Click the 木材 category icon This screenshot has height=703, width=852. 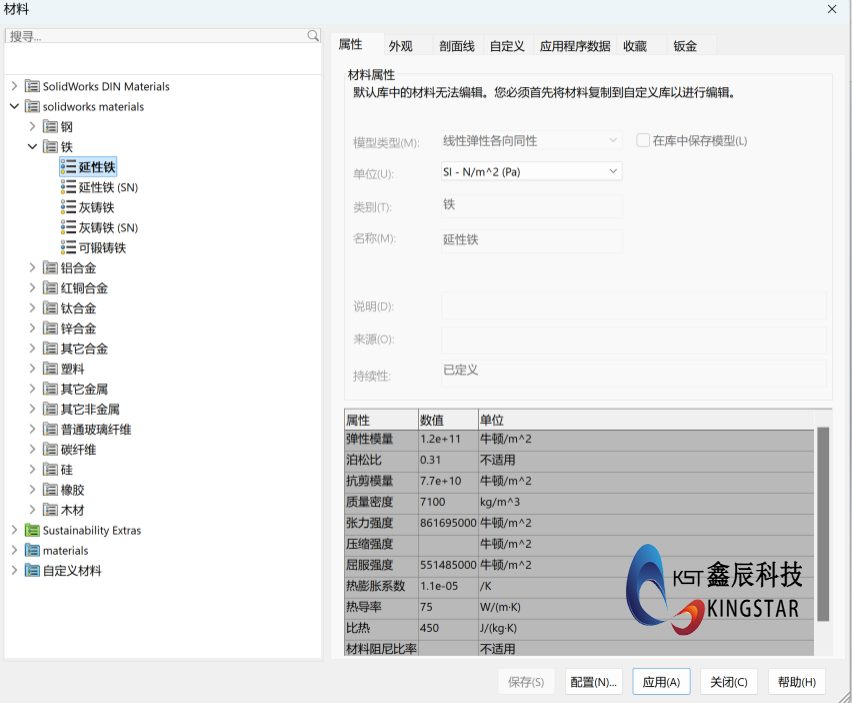click(51, 510)
